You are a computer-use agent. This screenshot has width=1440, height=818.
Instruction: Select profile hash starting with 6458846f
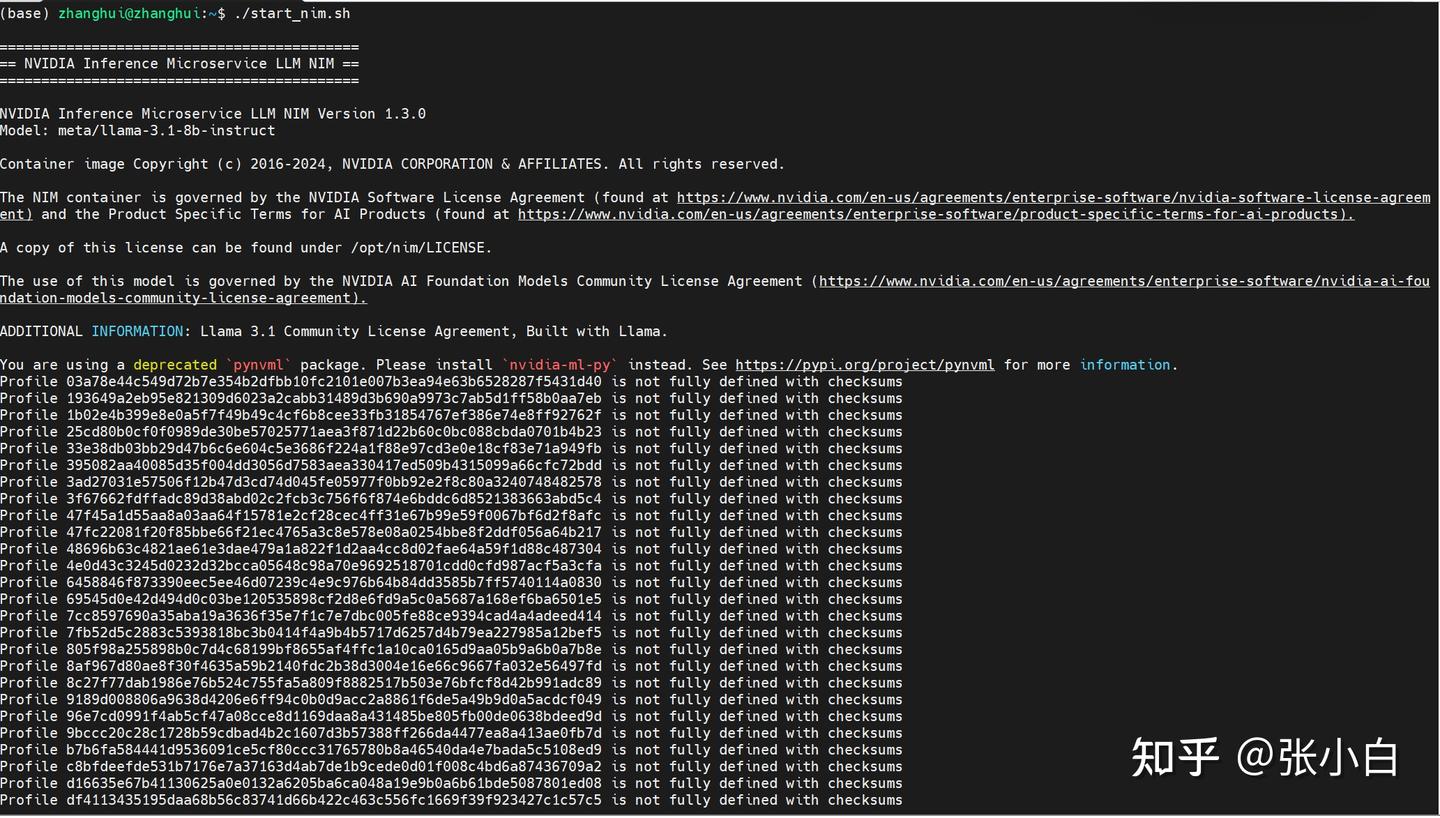tap(334, 583)
